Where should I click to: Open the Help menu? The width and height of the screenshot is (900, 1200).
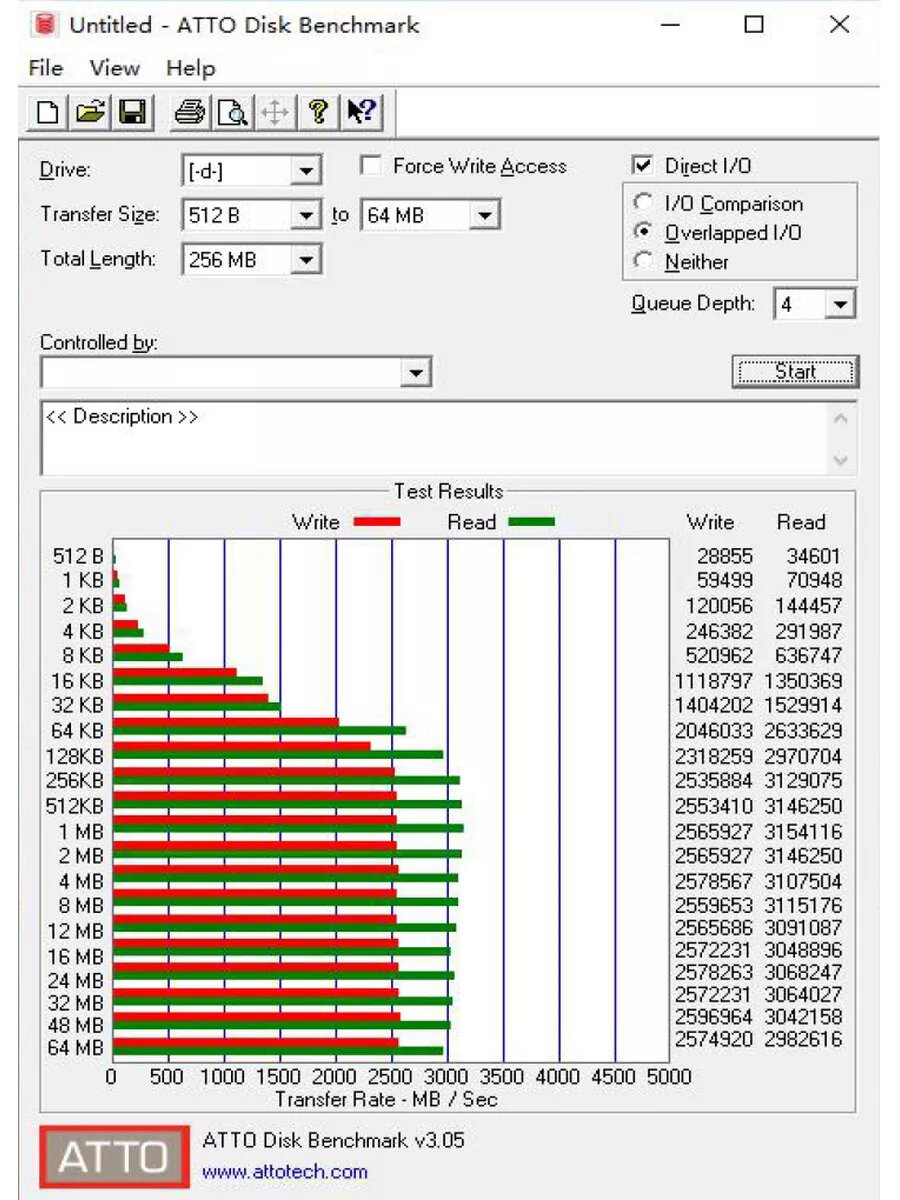click(x=191, y=68)
